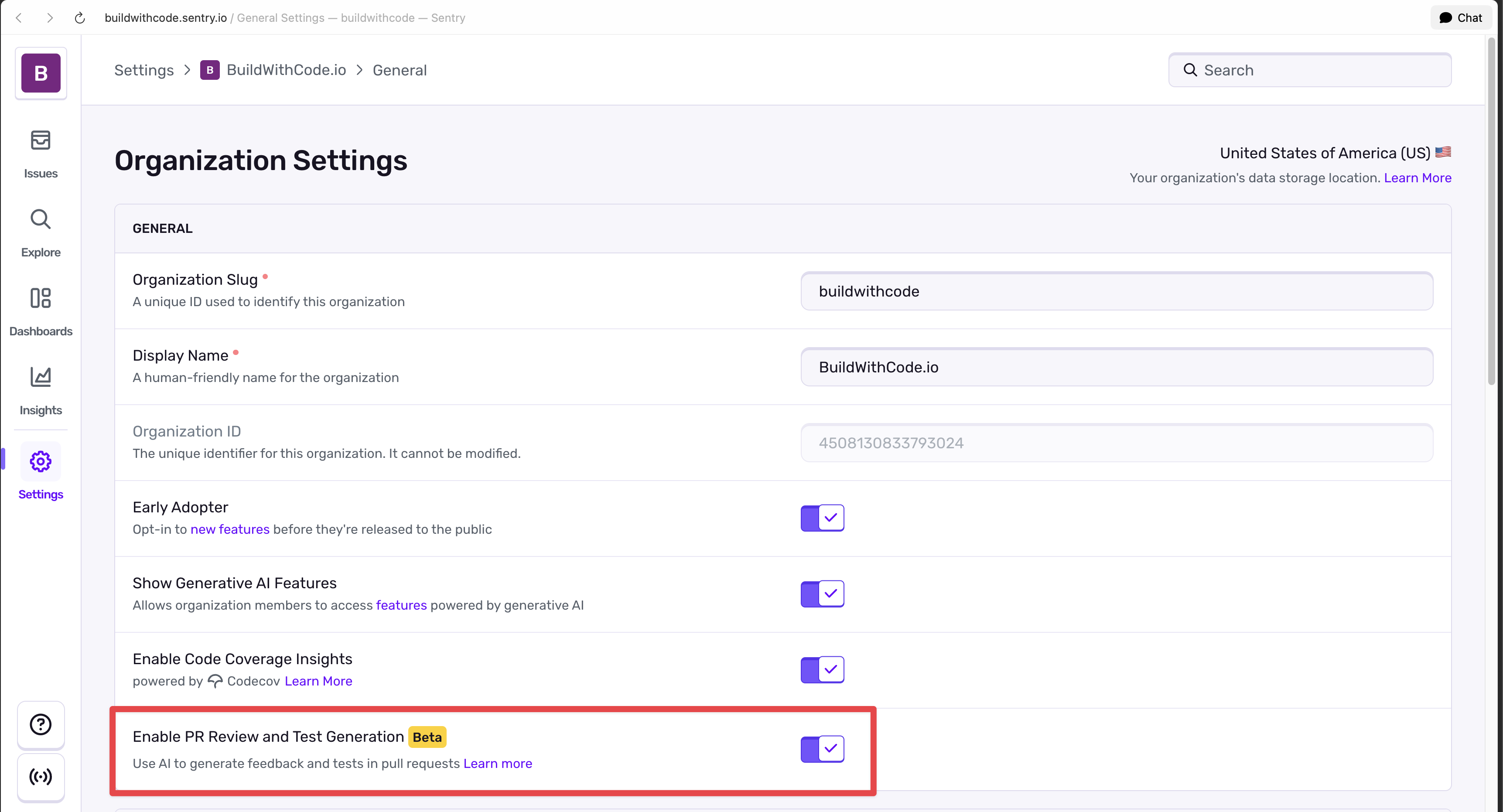Click the Explore label in sidebar
The image size is (1503, 812).
coord(41,252)
